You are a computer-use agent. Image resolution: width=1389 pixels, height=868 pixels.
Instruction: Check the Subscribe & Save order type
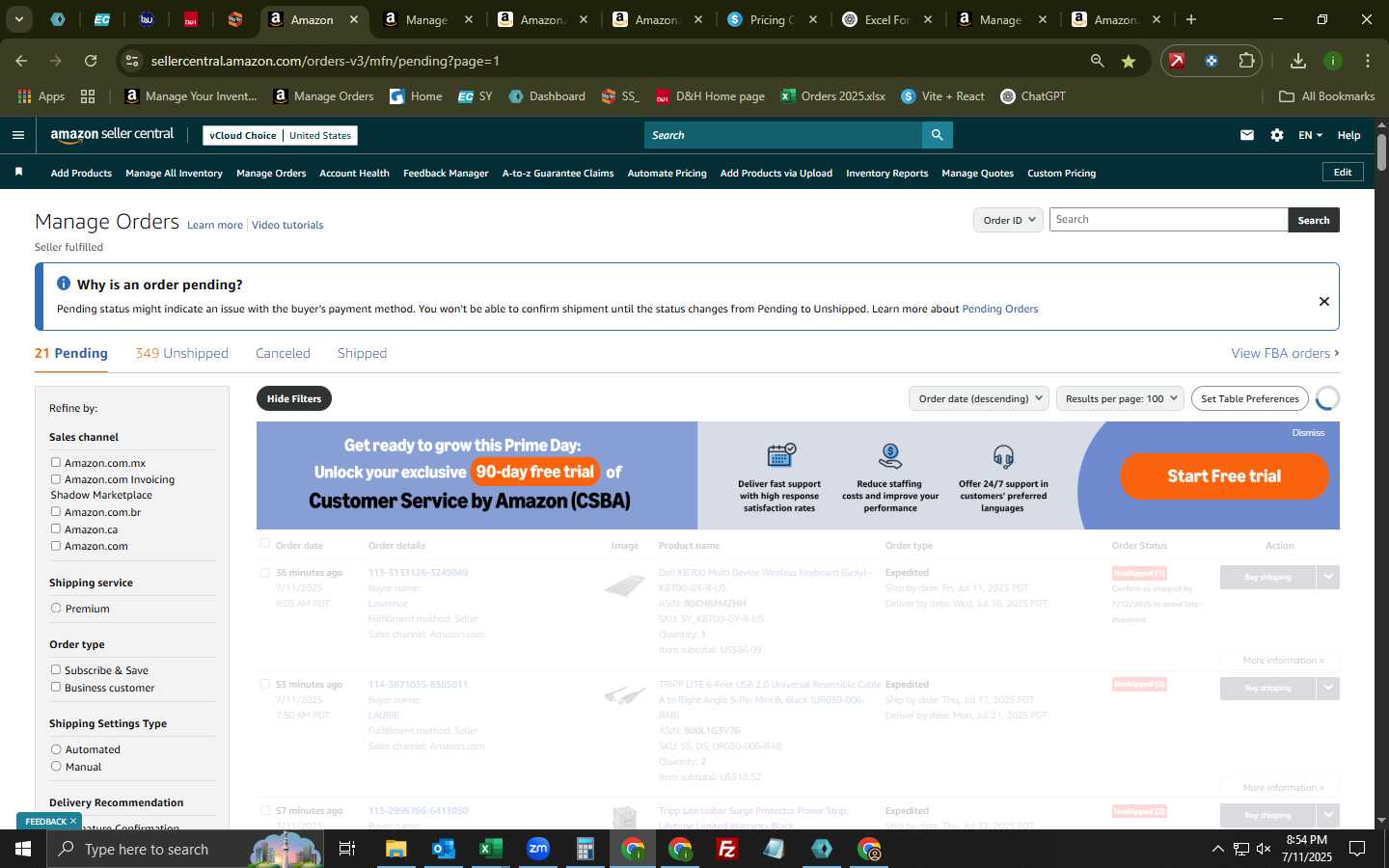click(x=56, y=670)
